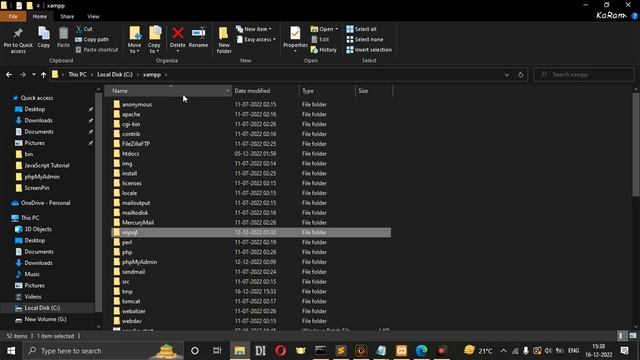Switch to large icons view
This screenshot has height=360, width=640.
tap(633, 336)
